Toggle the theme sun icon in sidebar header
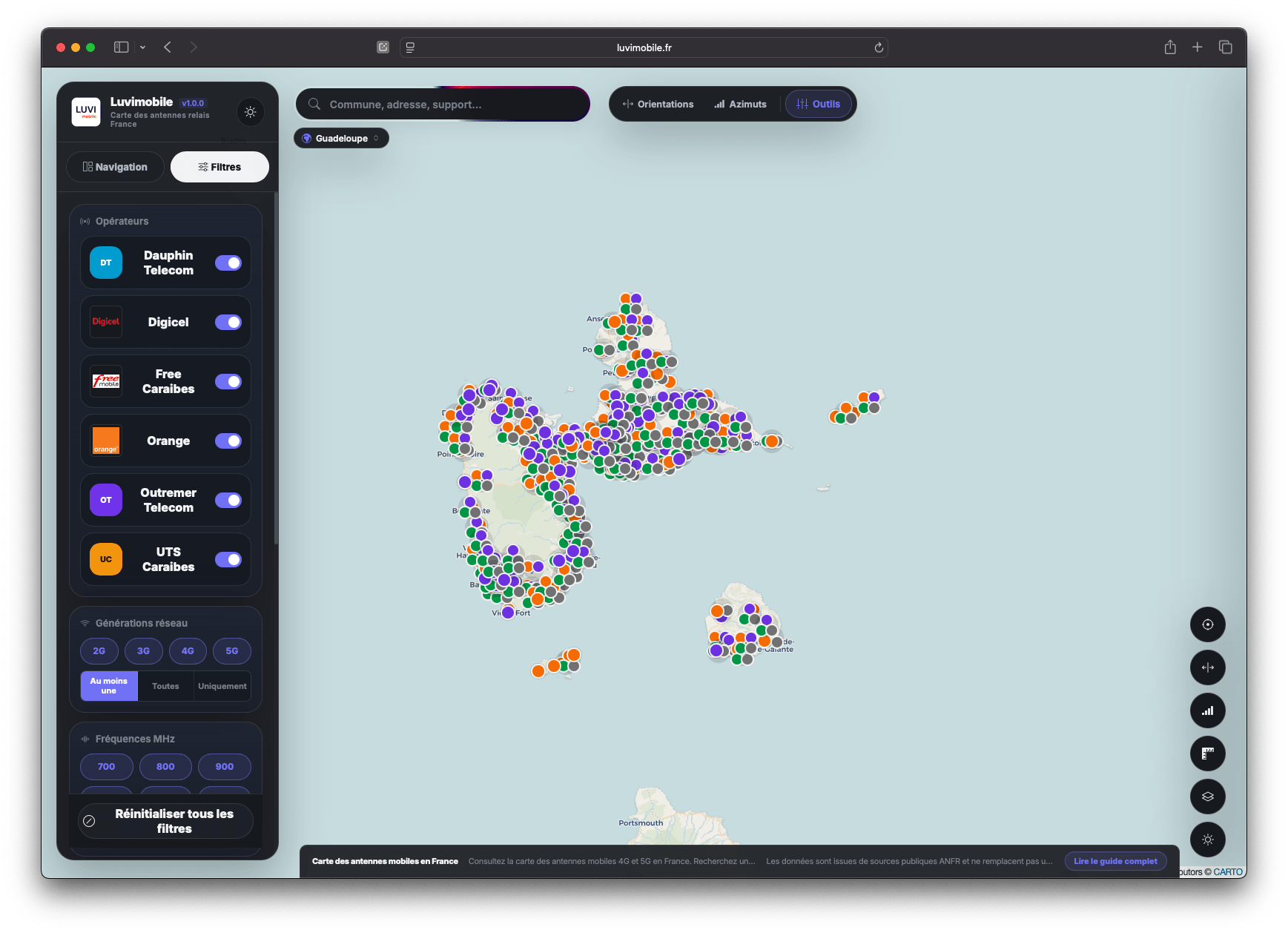Viewport: 1288px width, 933px height. coord(251,112)
